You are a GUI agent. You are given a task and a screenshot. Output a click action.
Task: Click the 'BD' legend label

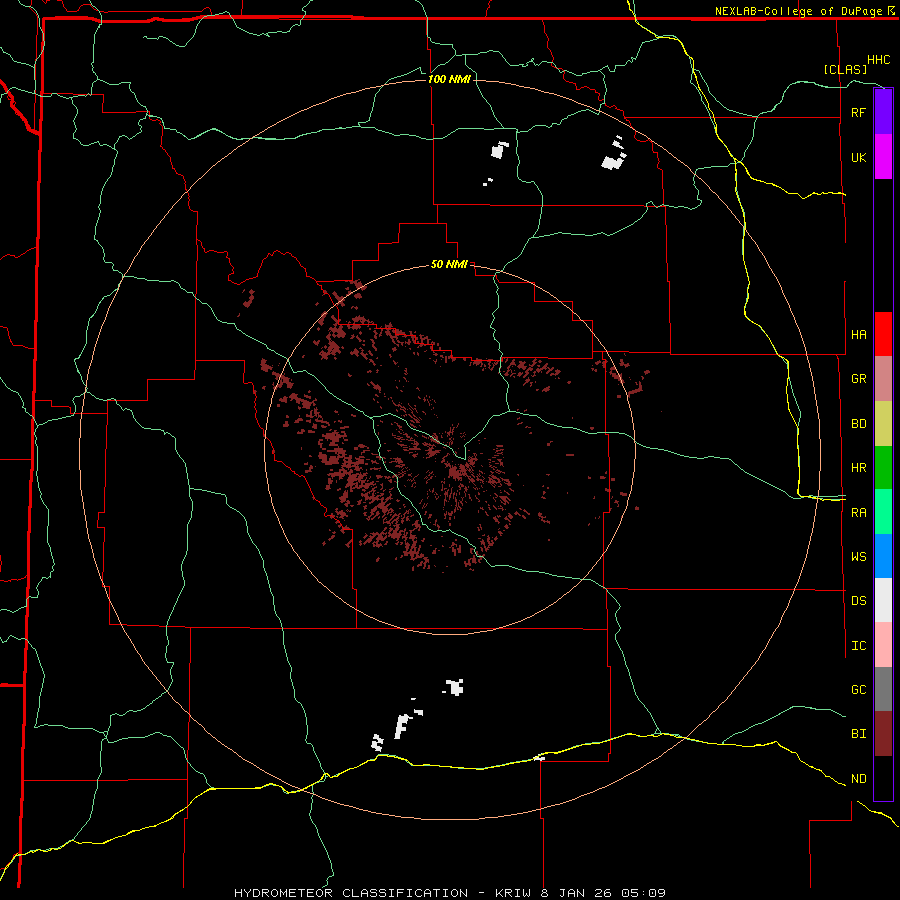[x=858, y=424]
